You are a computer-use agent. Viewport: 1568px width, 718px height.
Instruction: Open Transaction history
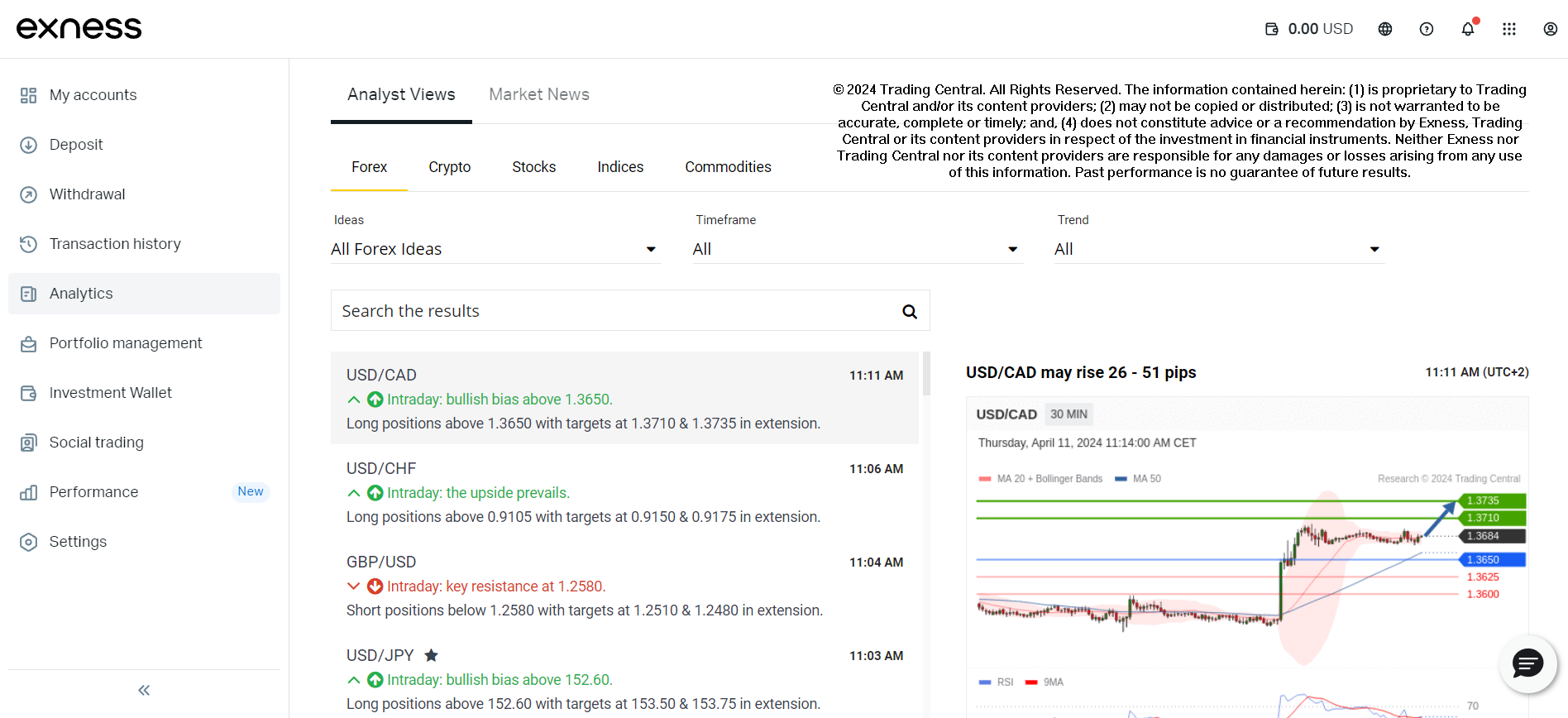(x=144, y=244)
